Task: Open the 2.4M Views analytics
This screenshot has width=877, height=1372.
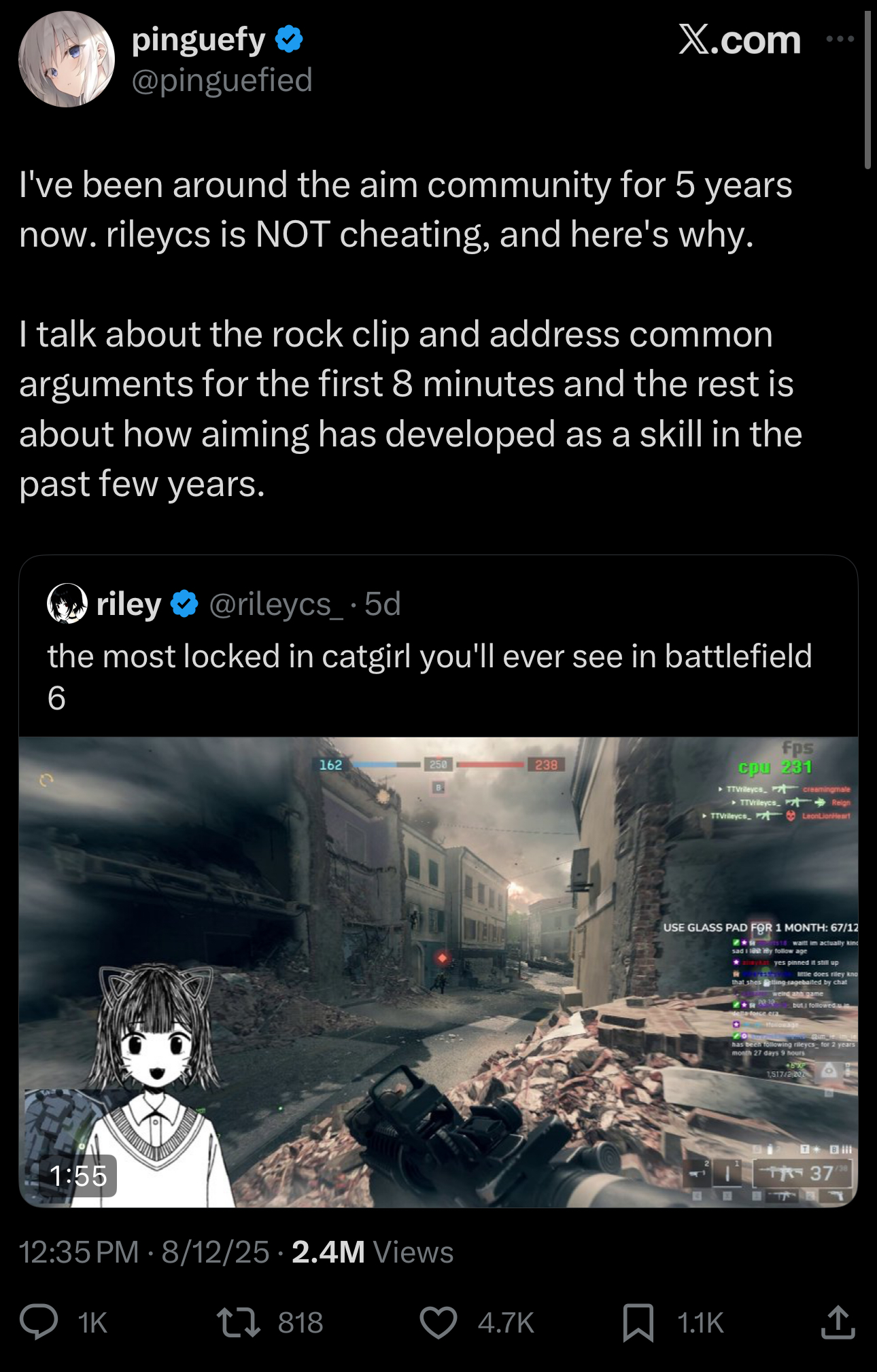Action: tap(373, 1252)
